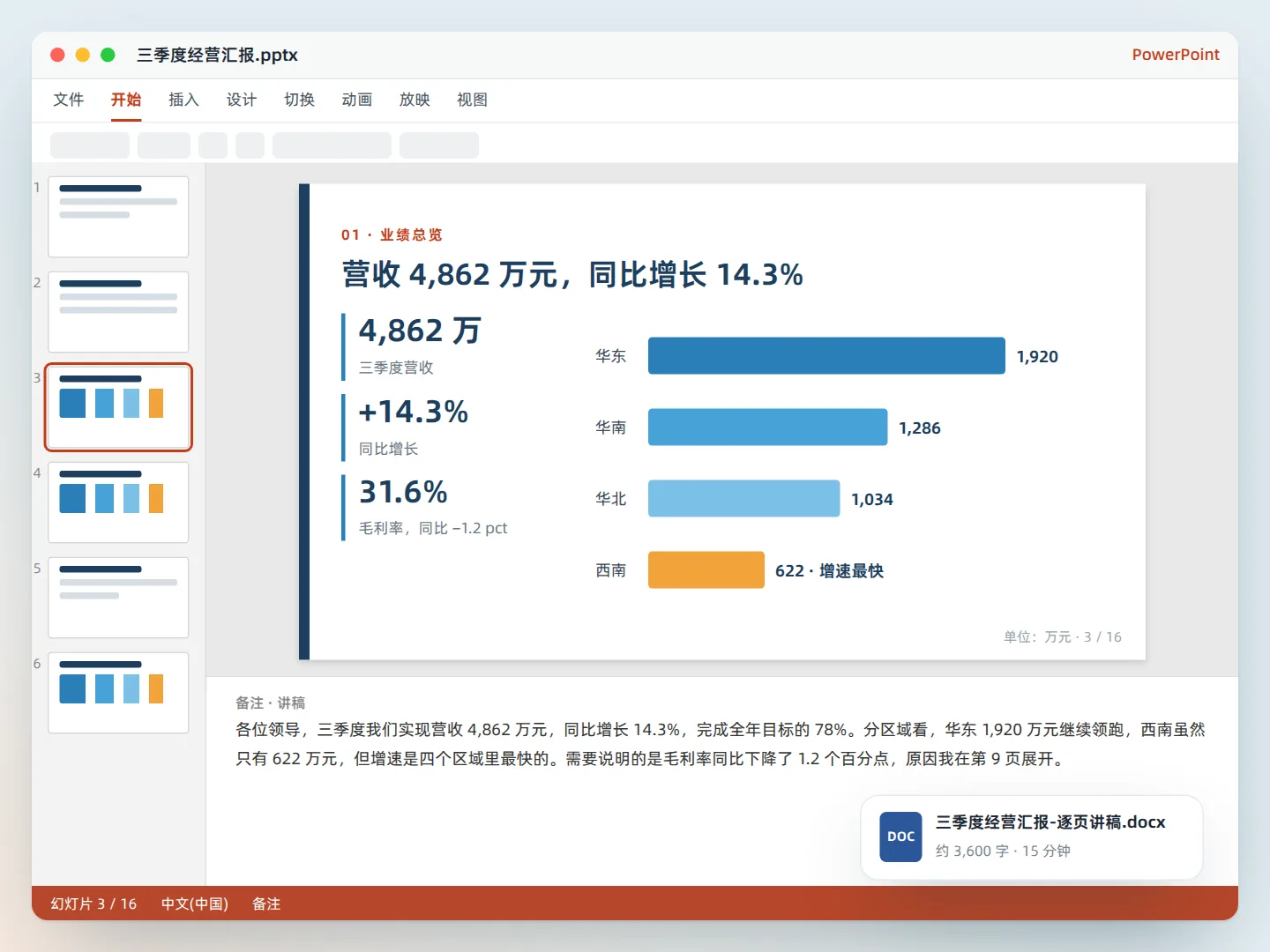Click the 01 · 业绩总览 section label
1270x952 pixels.
tap(392, 234)
